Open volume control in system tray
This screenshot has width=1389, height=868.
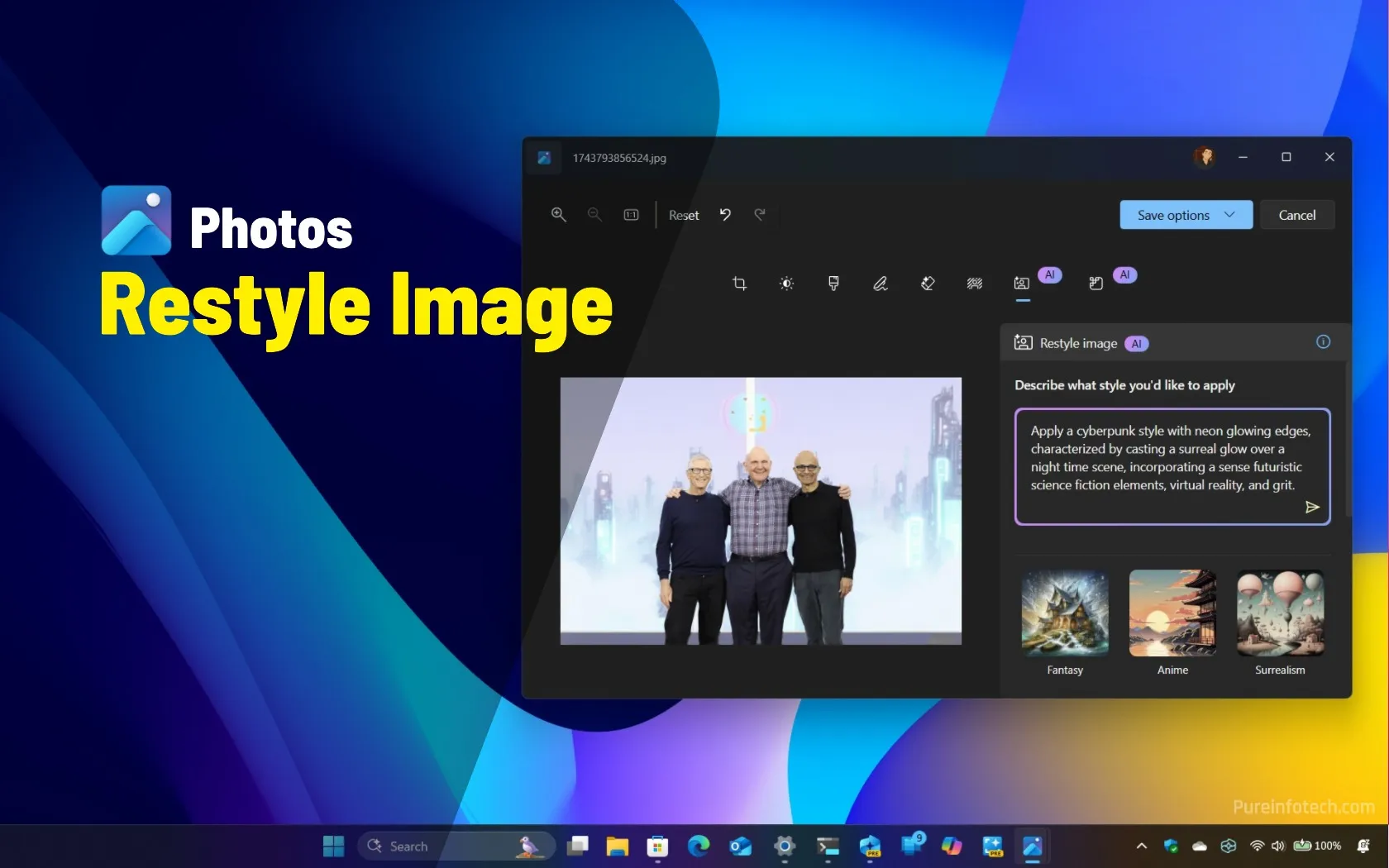click(1278, 846)
